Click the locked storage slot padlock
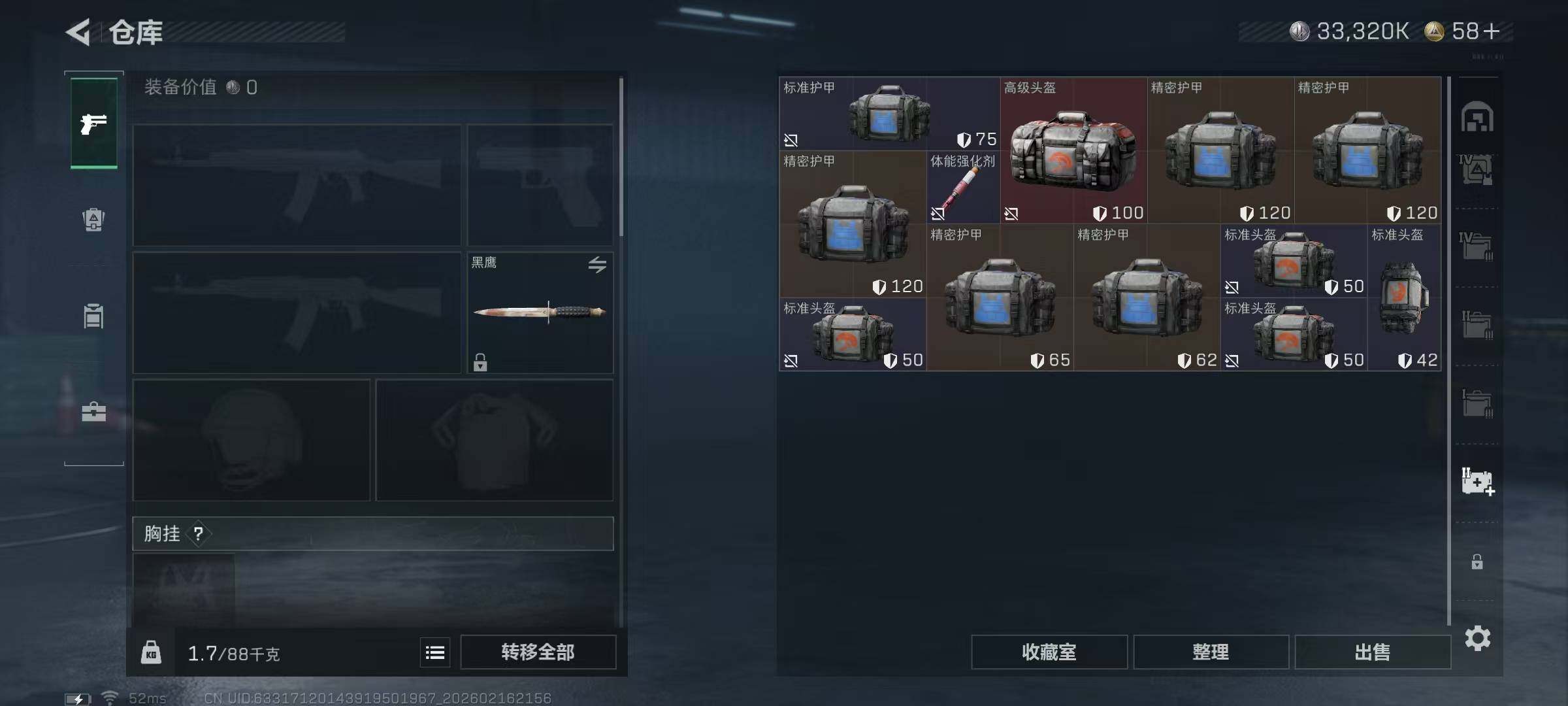Screen dimensions: 1568x706 1477,562
